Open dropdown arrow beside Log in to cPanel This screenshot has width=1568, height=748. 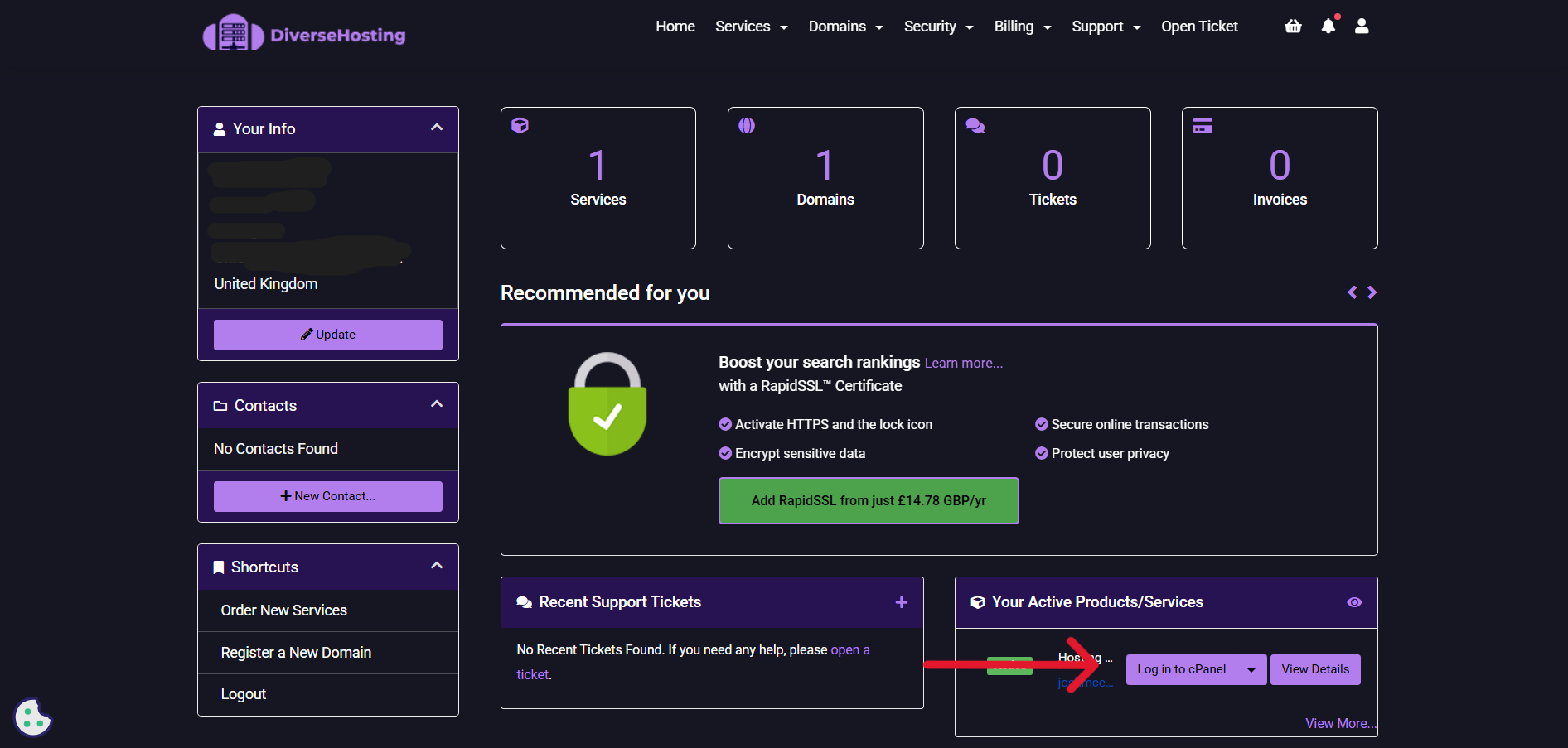[x=1251, y=670]
